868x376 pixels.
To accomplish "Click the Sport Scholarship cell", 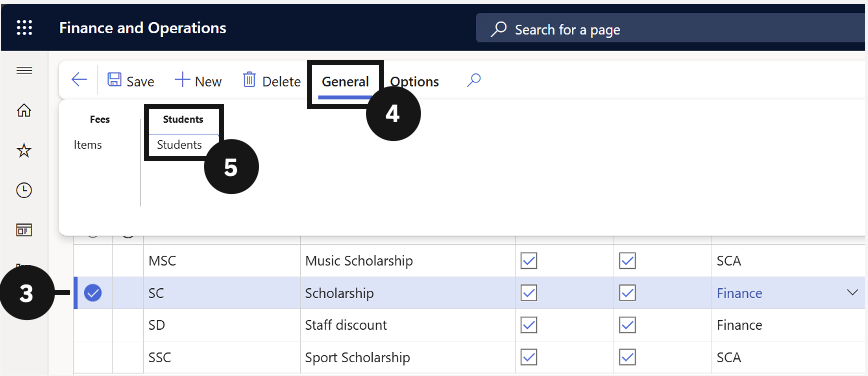I will coord(408,357).
